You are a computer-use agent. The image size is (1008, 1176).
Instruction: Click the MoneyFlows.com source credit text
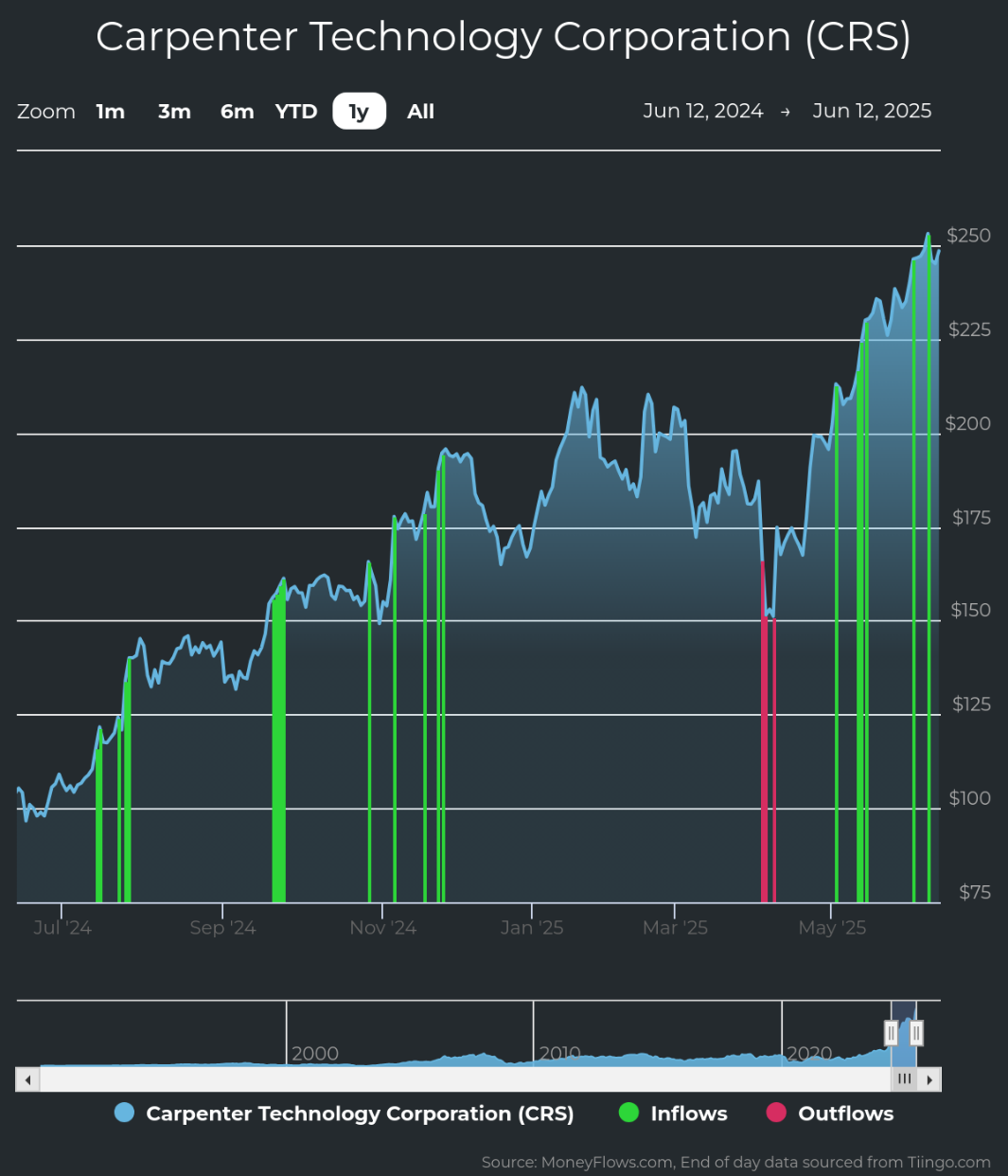coord(736,1162)
